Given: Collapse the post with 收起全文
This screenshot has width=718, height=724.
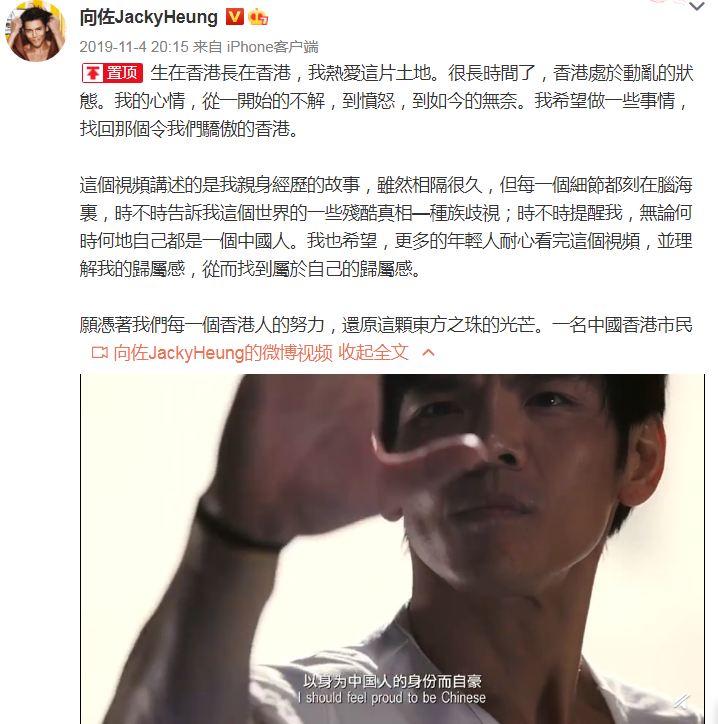Looking at the screenshot, I should click(x=374, y=352).
